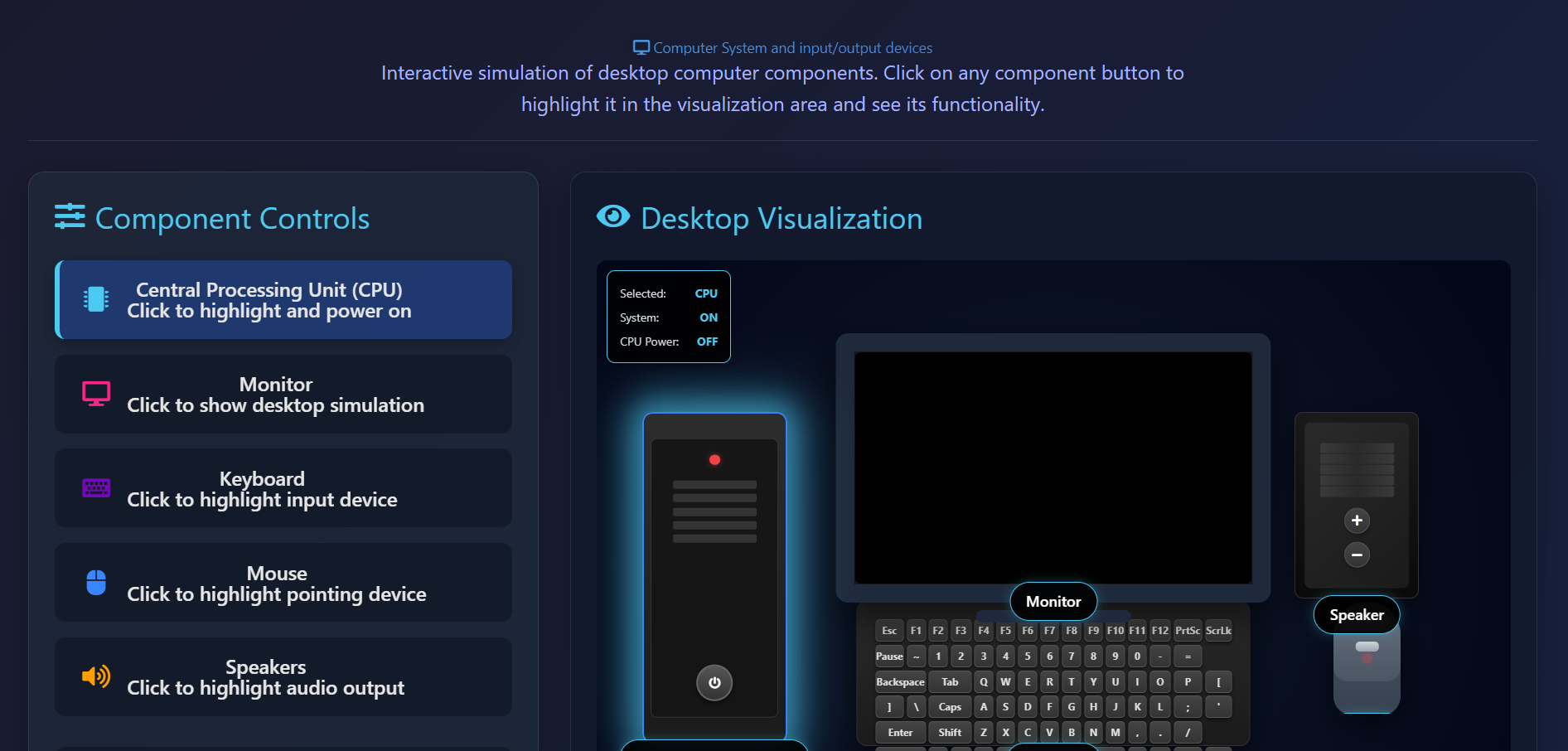Click the F12 key on the virtual keyboard
Screen dimensions: 1568x751
click(x=1160, y=631)
